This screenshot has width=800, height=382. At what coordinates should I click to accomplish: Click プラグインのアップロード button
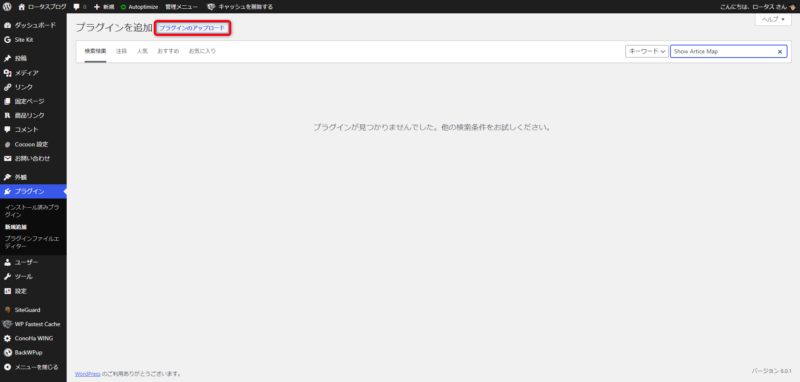click(x=192, y=29)
